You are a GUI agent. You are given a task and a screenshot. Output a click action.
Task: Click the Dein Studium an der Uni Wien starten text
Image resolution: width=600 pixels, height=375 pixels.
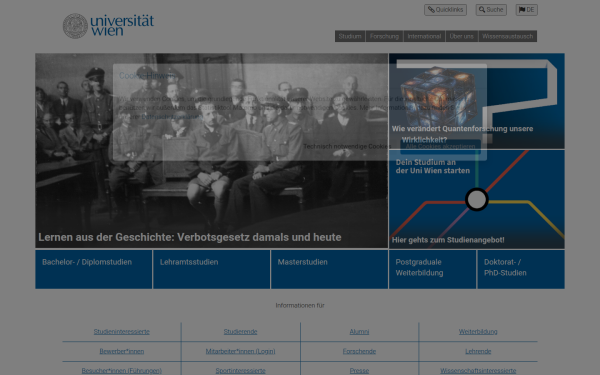(x=432, y=166)
